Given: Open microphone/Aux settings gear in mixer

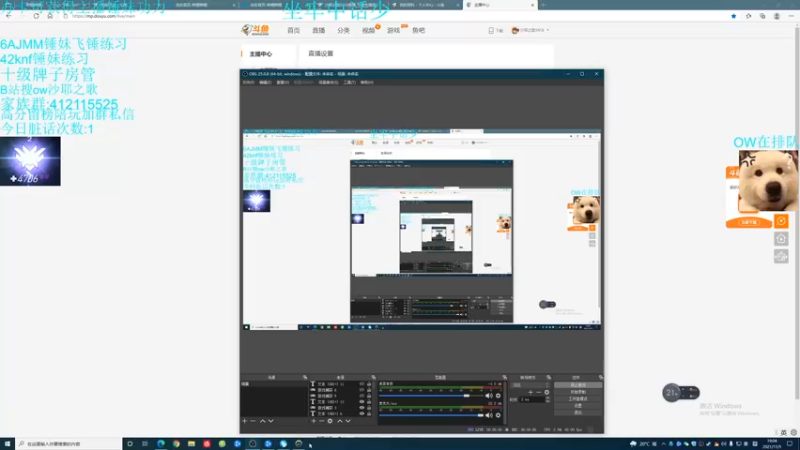Looking at the screenshot, I should pyautogui.click(x=498, y=415).
